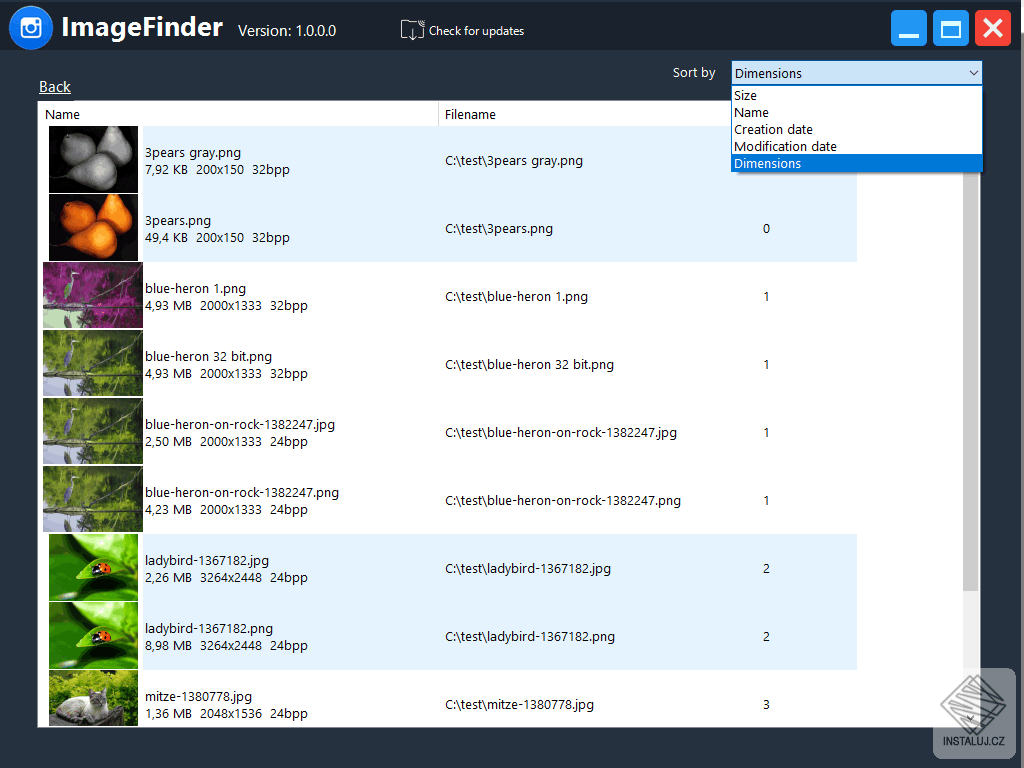The width and height of the screenshot is (1024, 768).
Task: Click path 'C:\test\ladybird-1367182.png'
Action: 530,636
